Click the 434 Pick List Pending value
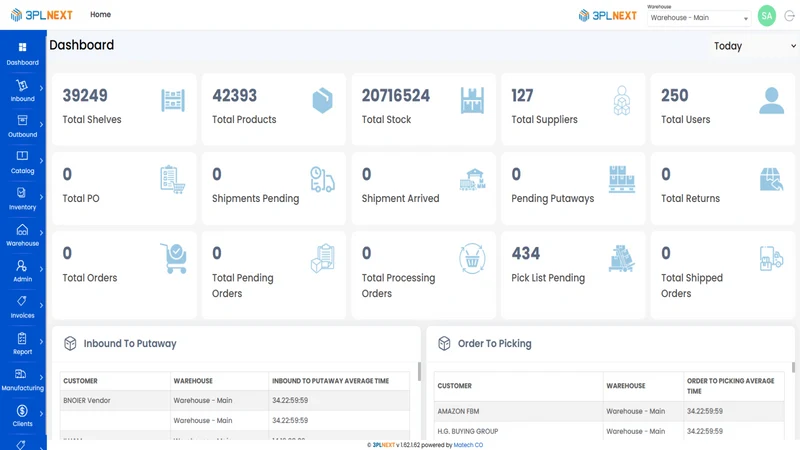The image size is (800, 450). click(526, 254)
